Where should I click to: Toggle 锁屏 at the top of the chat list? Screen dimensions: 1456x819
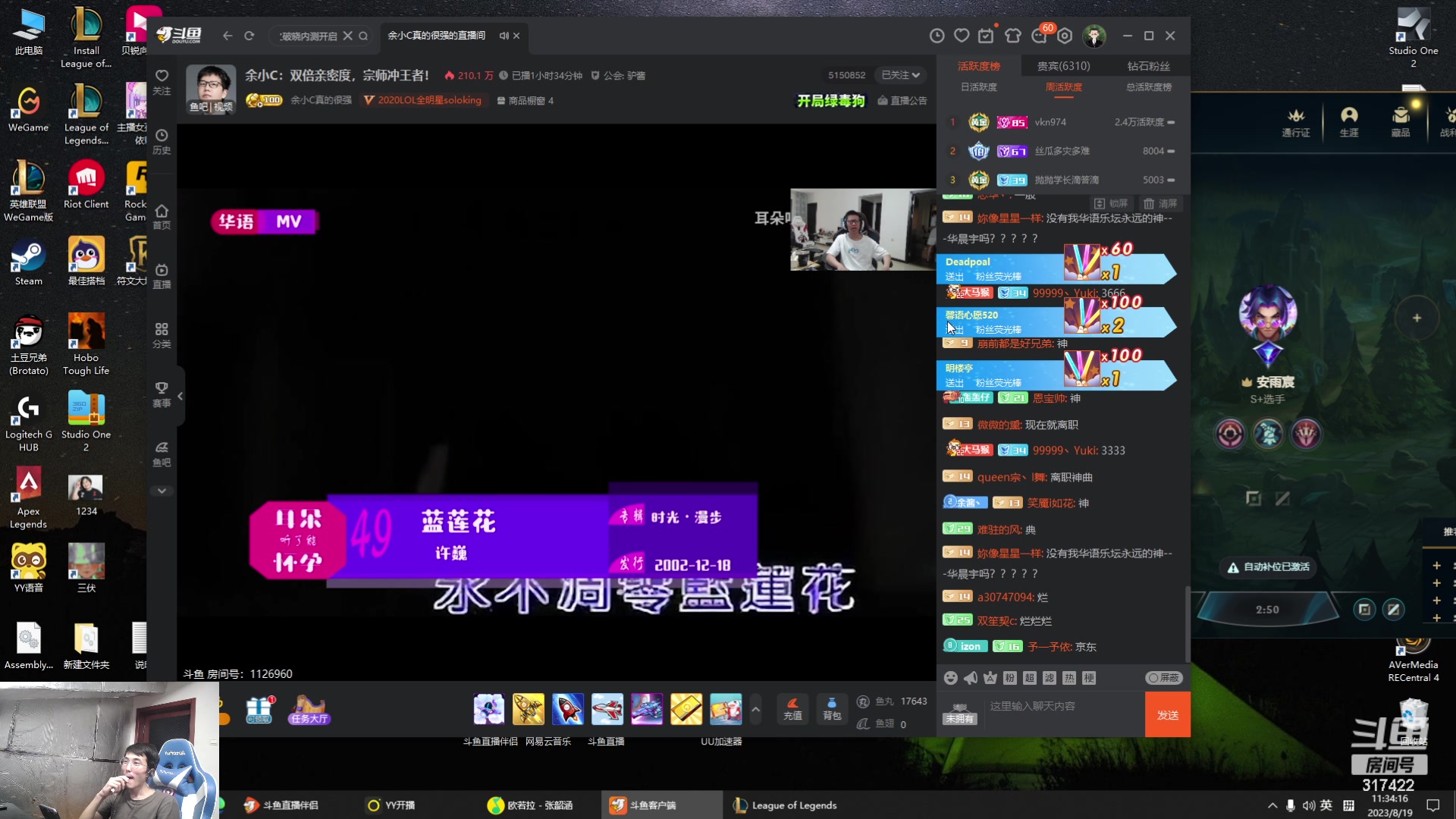(x=1112, y=203)
